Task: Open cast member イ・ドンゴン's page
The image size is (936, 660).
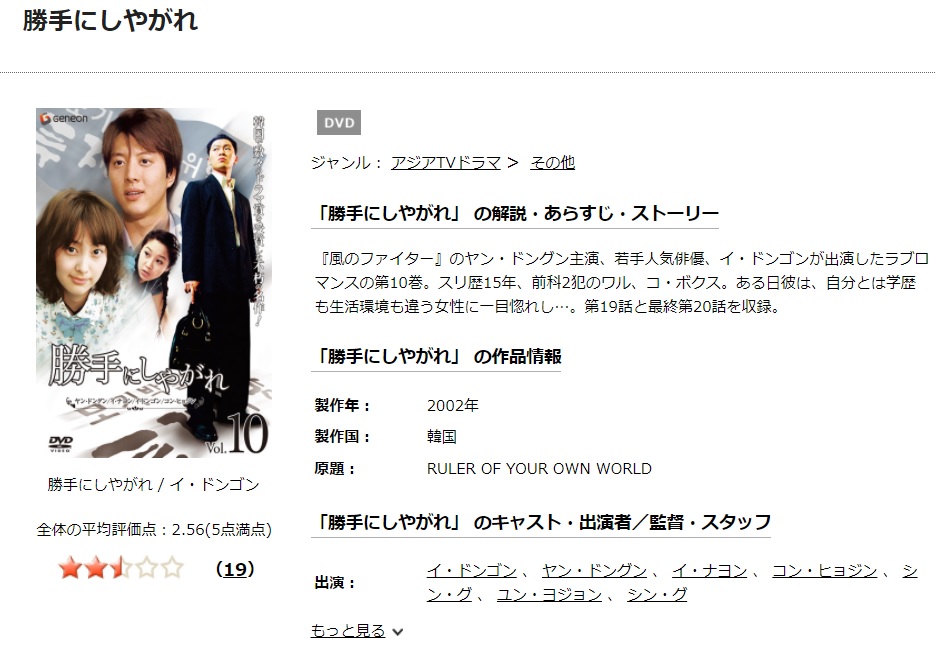Action: click(x=472, y=571)
